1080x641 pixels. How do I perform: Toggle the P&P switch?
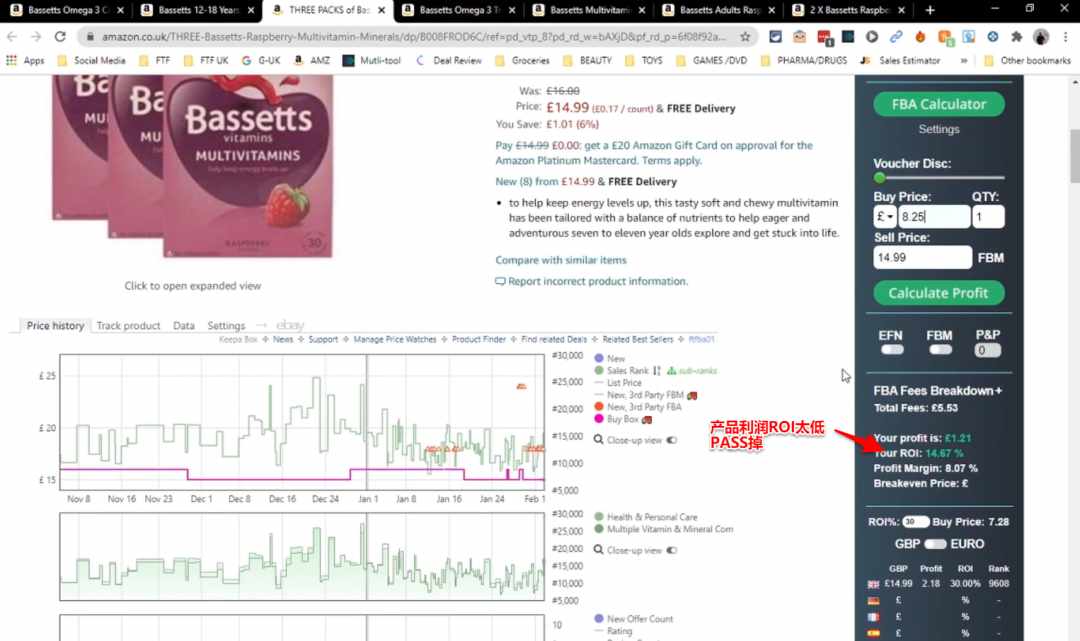988,350
